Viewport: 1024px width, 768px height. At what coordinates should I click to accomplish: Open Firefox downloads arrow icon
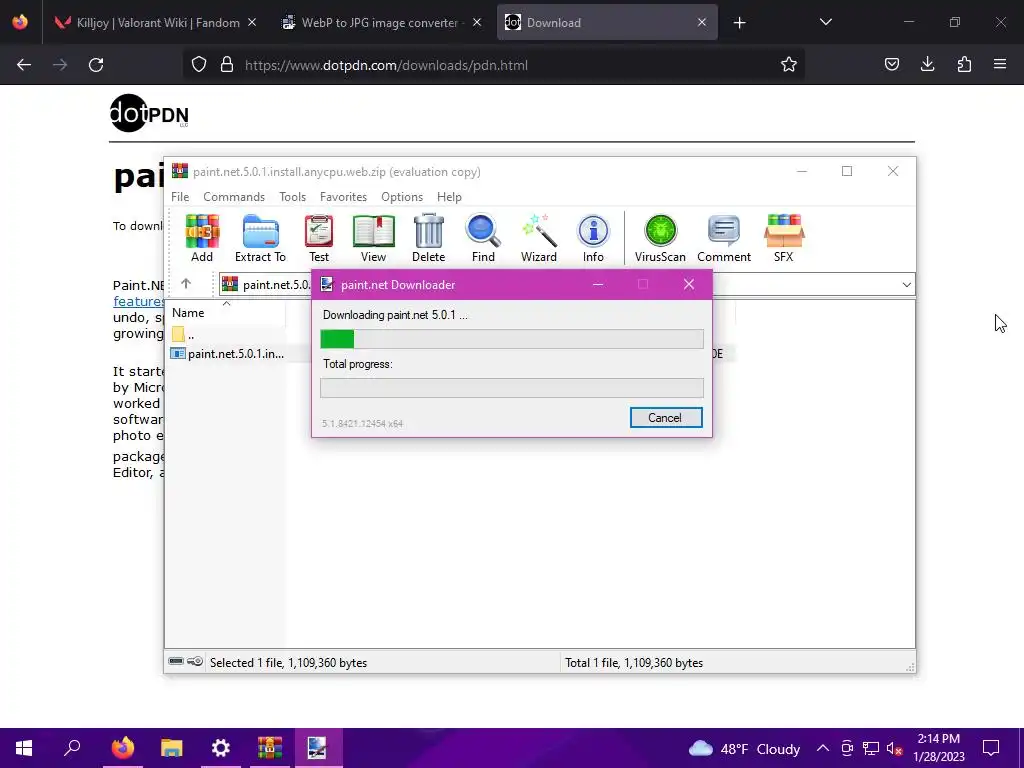927,64
